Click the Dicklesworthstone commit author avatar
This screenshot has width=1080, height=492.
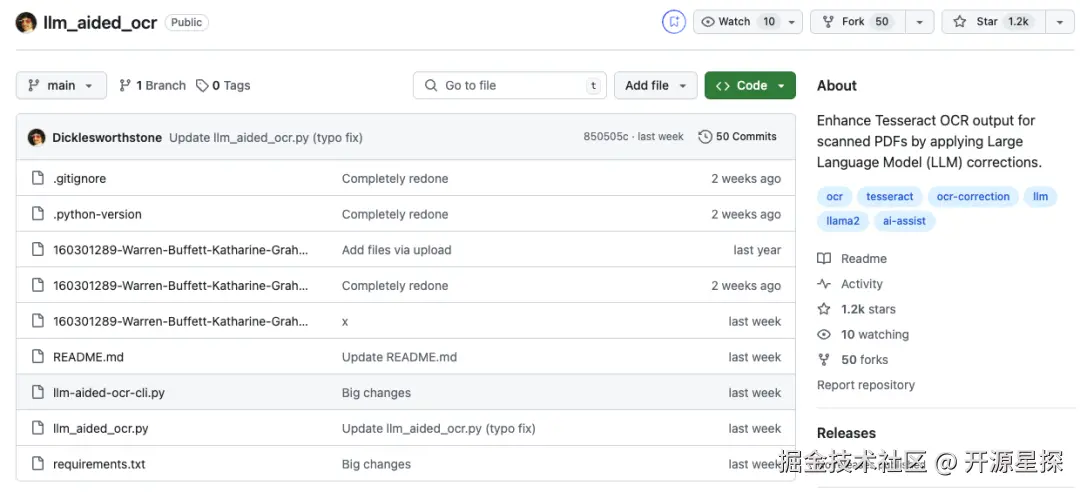37,137
